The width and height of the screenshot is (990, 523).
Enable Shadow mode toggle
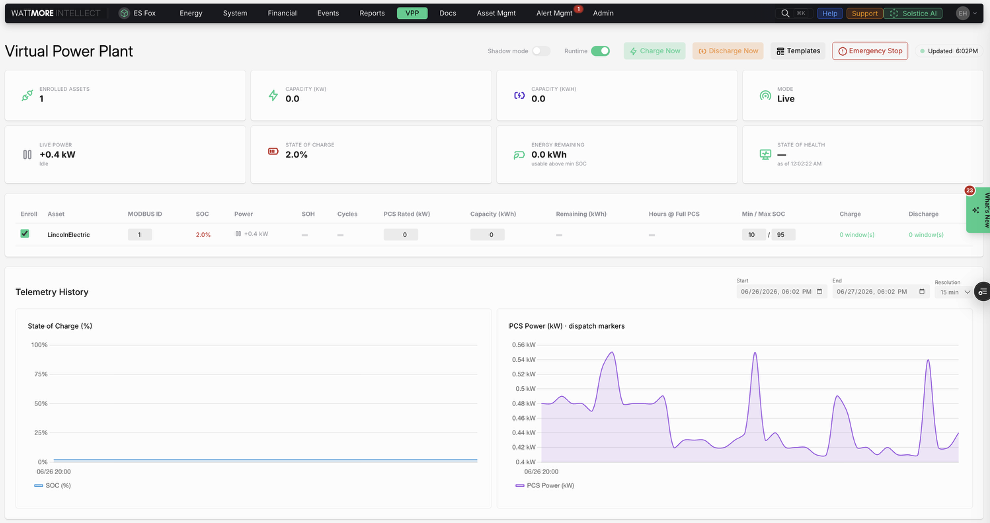(x=540, y=51)
